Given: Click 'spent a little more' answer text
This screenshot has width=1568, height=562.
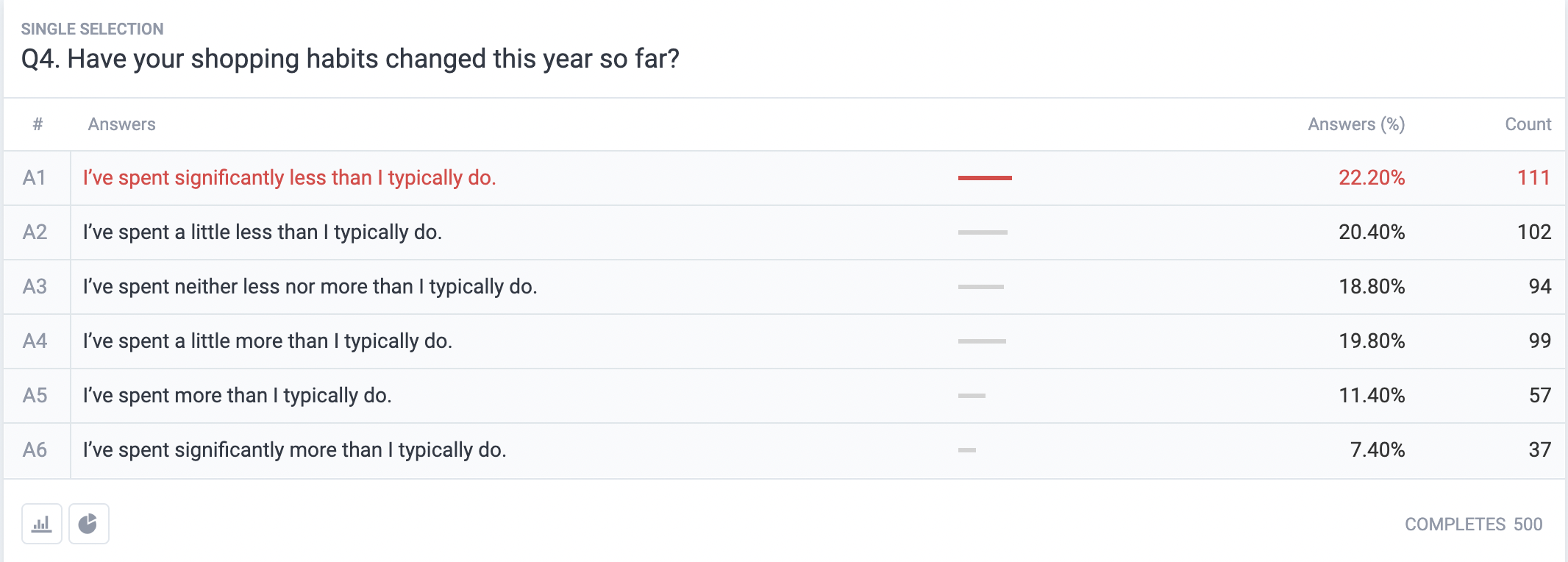Looking at the screenshot, I should (x=267, y=341).
